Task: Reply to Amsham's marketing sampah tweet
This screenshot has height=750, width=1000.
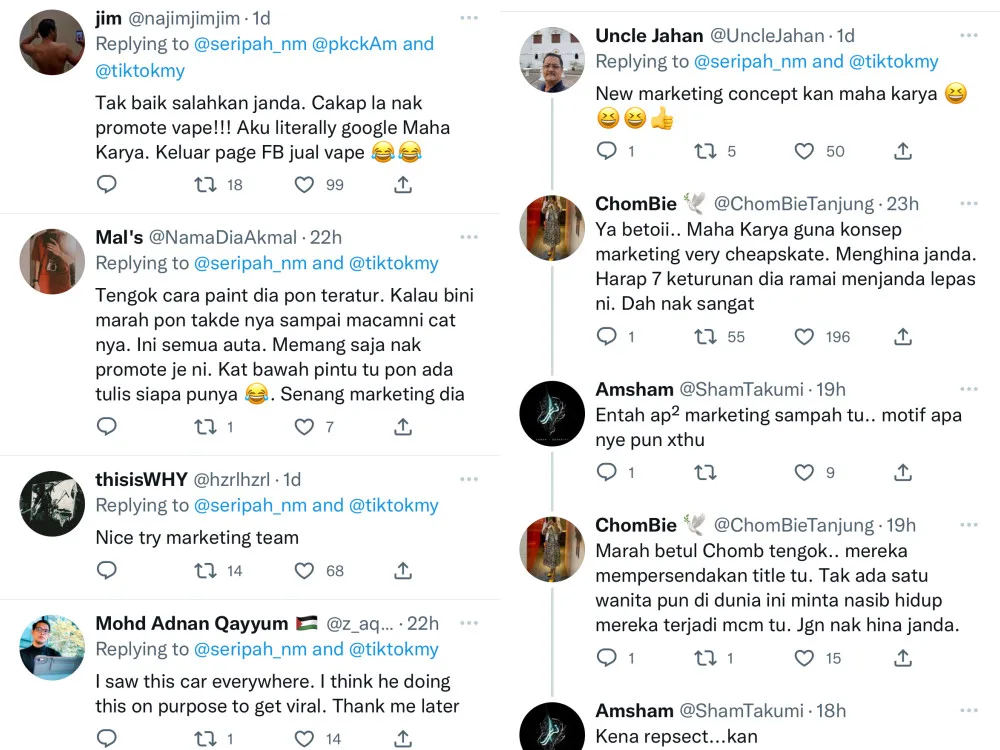Action: point(606,473)
